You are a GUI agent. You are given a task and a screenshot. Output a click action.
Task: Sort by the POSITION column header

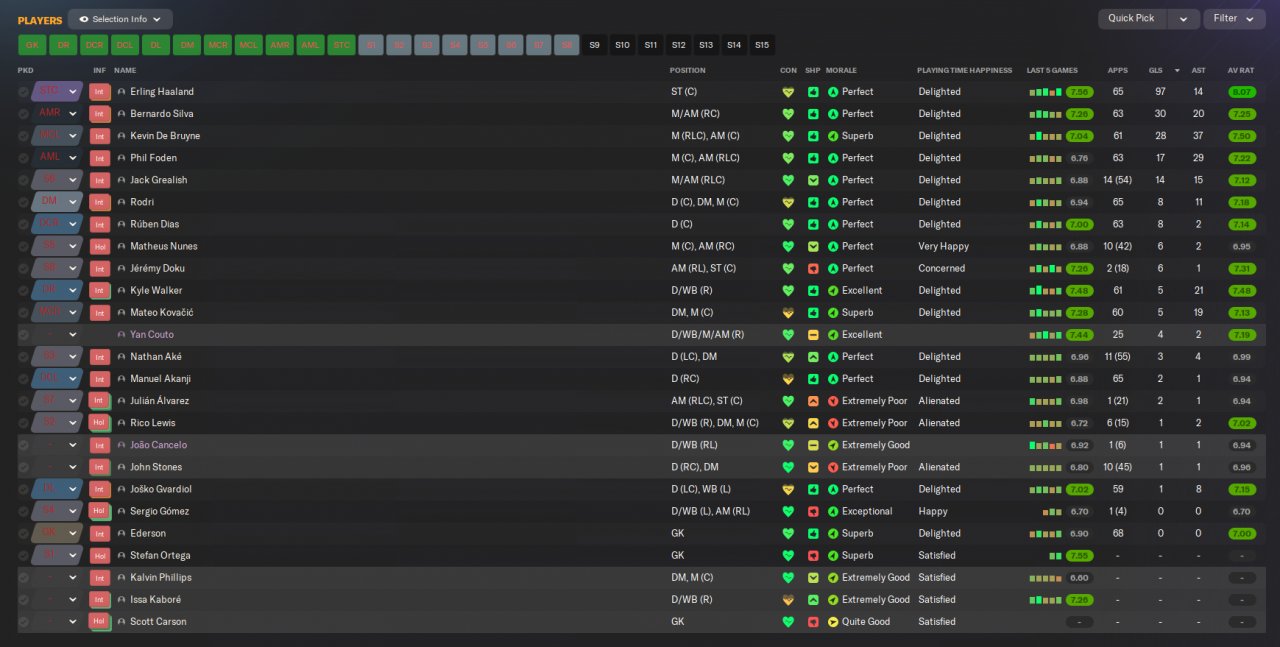687,71
